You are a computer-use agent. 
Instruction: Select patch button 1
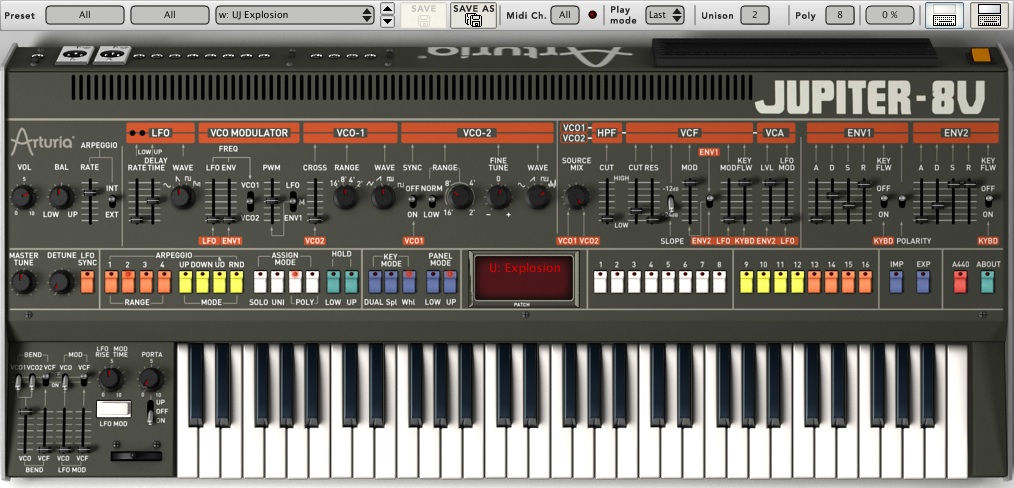point(601,282)
